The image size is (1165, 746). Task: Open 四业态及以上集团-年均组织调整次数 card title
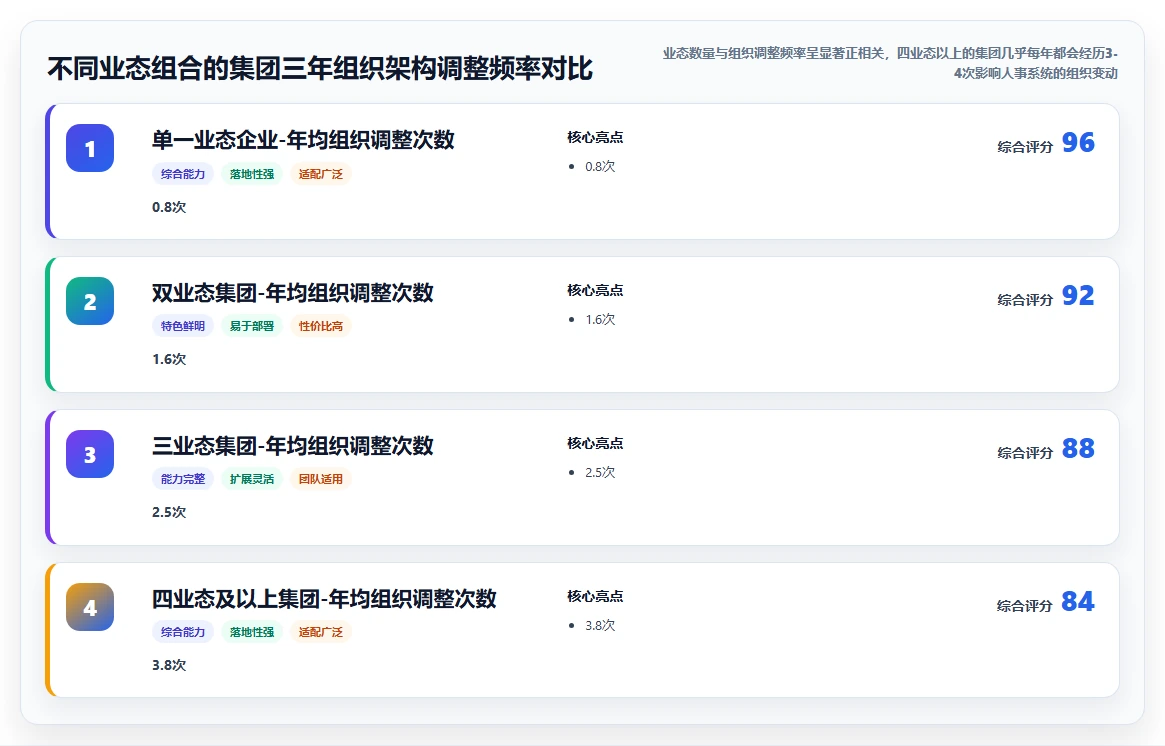pos(324,599)
